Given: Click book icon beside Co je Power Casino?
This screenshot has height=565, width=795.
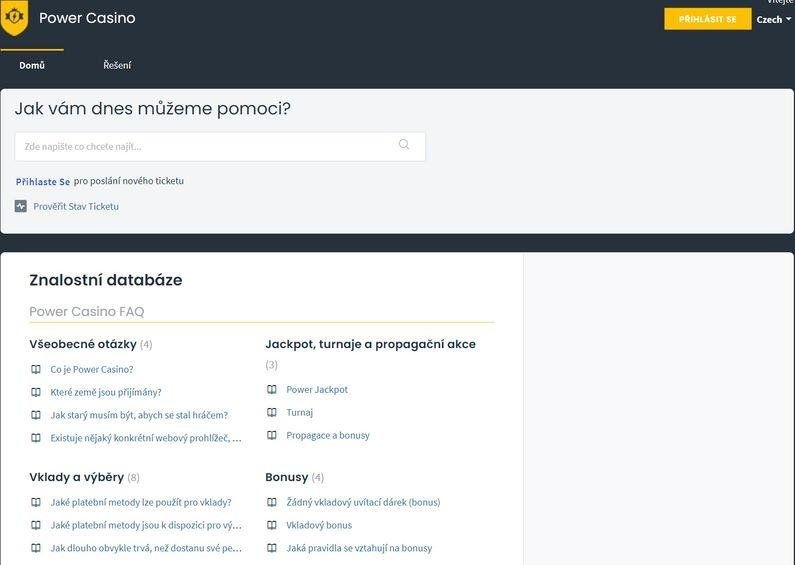Looking at the screenshot, I should (36, 369).
